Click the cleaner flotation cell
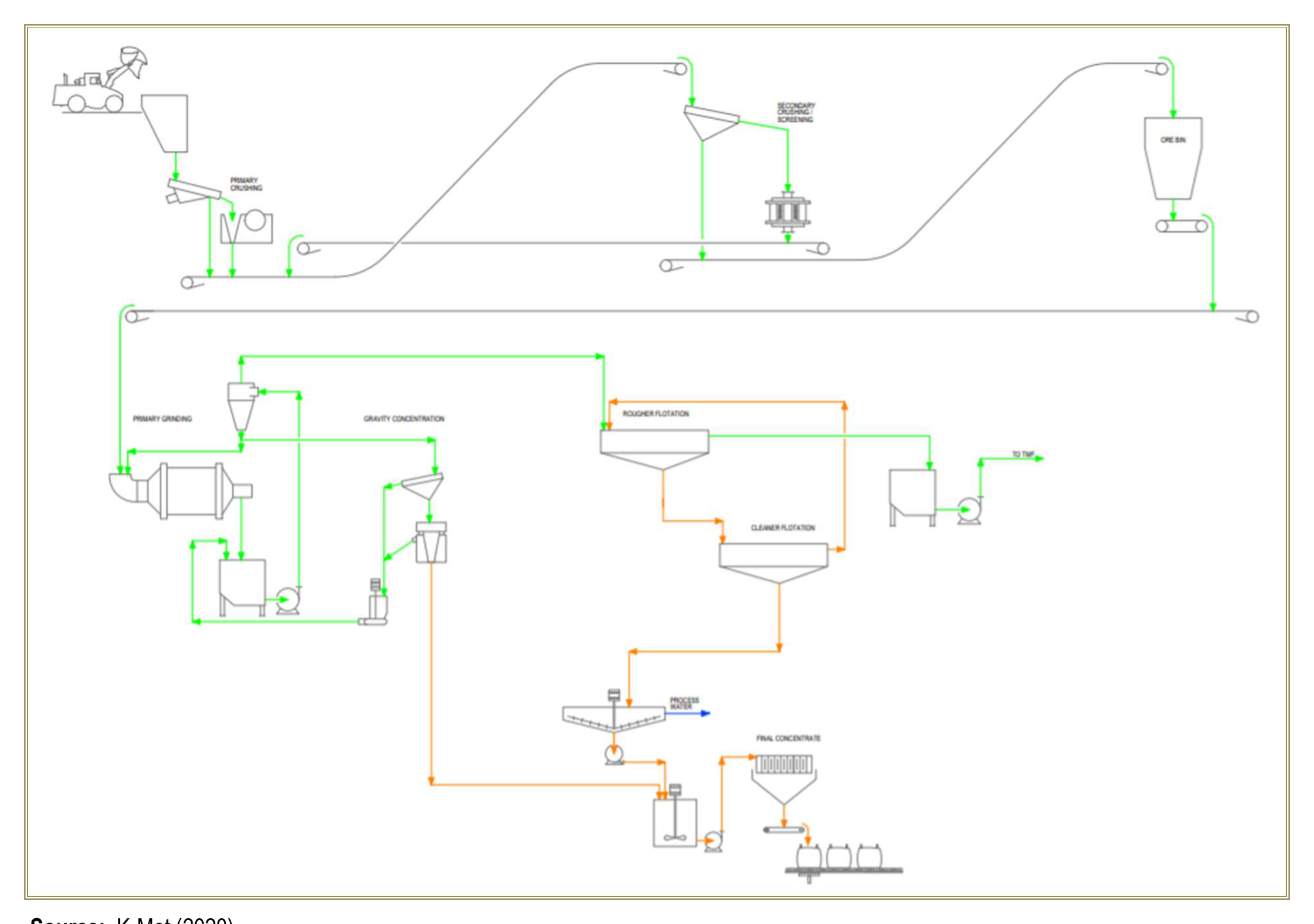Screen dimensions: 1314x924 click(774, 563)
